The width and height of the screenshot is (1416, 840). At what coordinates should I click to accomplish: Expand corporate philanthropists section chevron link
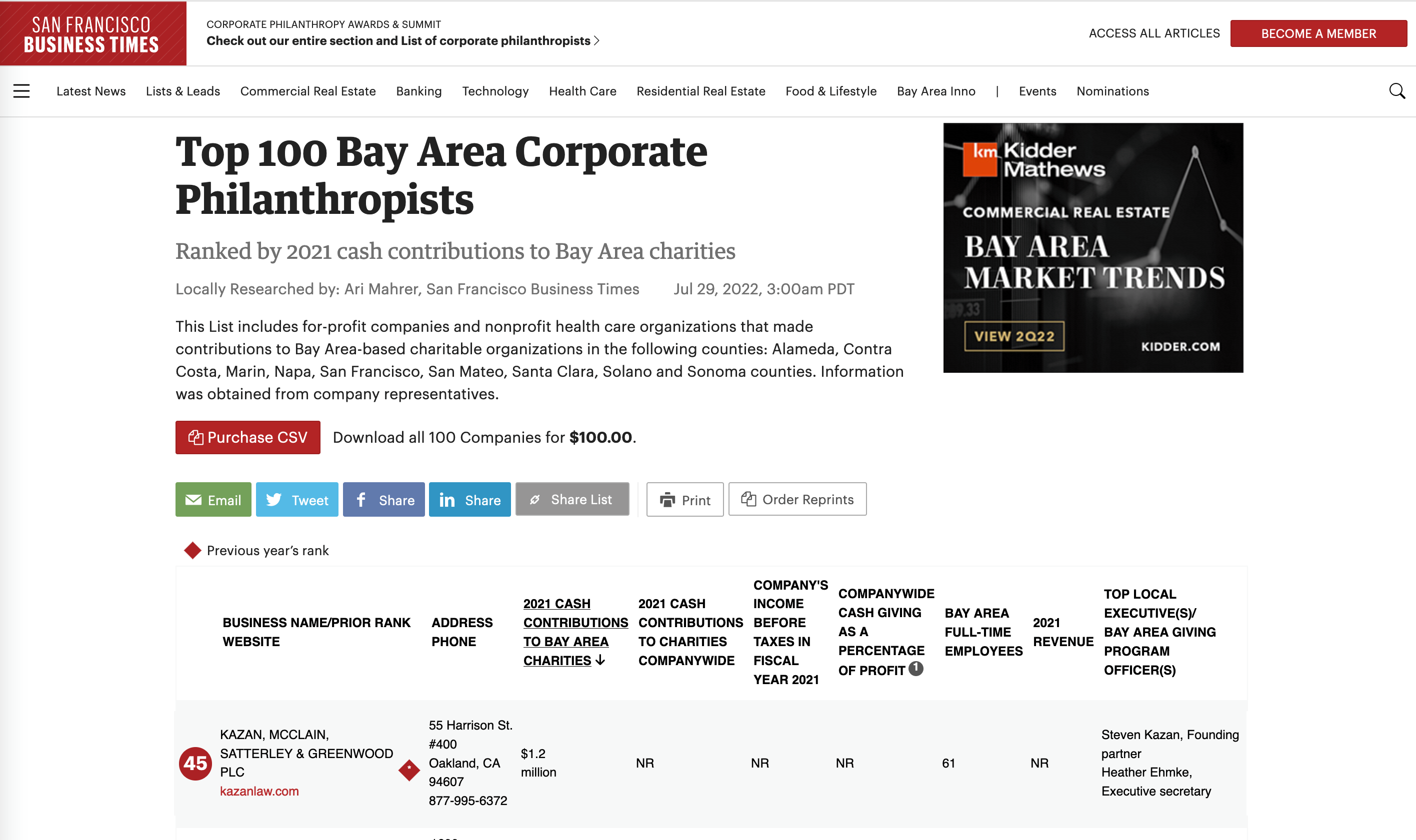click(596, 41)
